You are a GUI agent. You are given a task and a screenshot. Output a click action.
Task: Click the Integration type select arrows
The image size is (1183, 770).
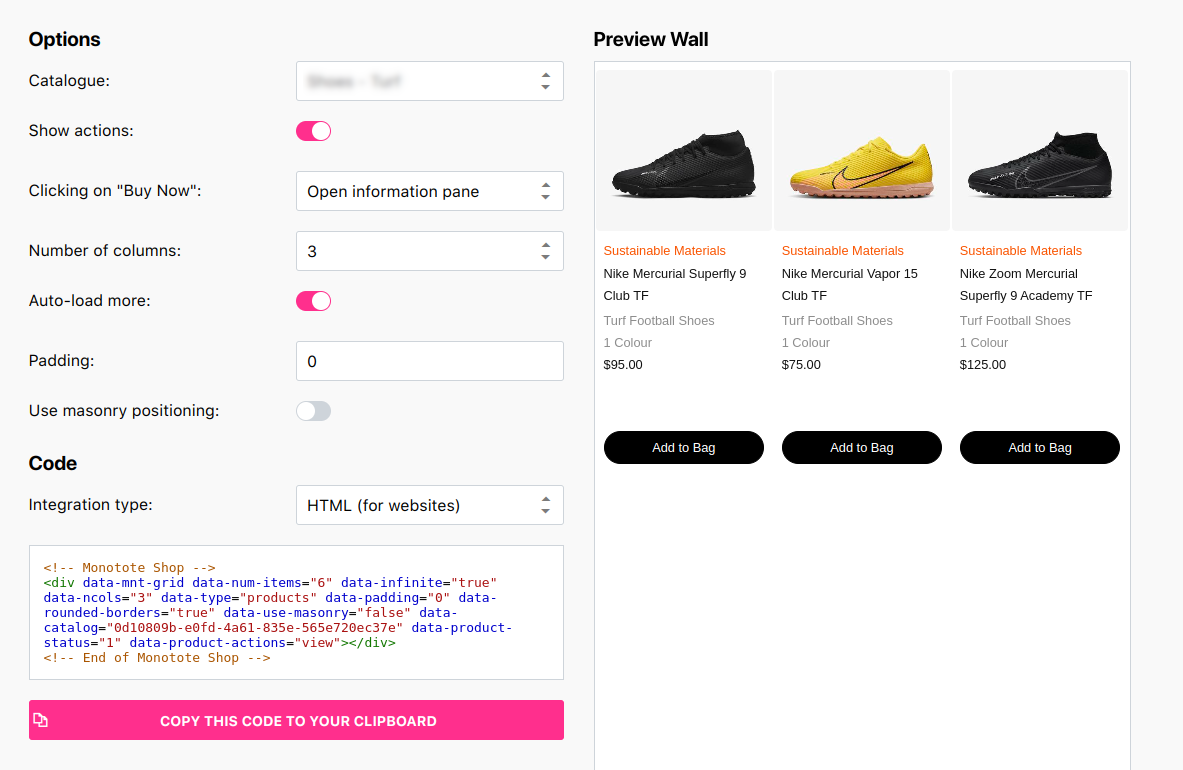(545, 505)
